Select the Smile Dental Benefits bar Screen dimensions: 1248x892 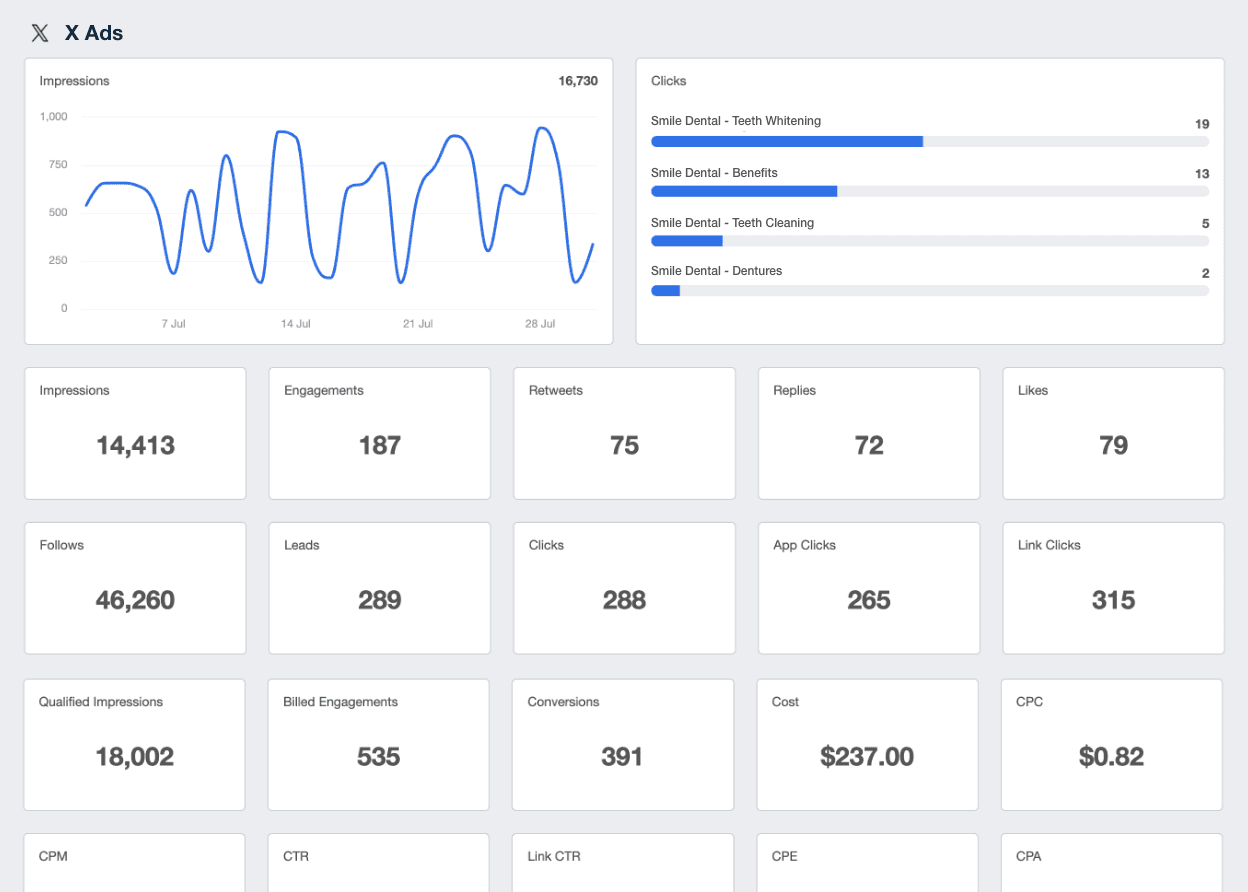coord(929,191)
